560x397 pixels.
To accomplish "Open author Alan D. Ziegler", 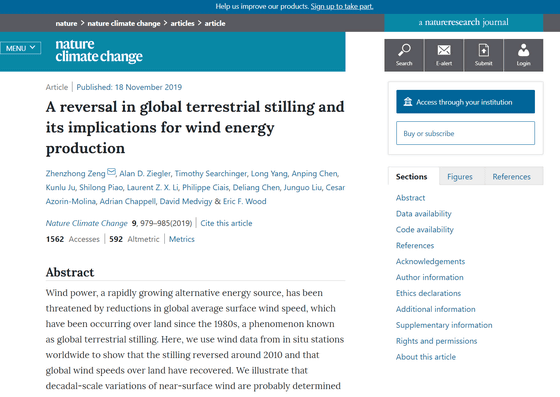I will coord(145,174).
